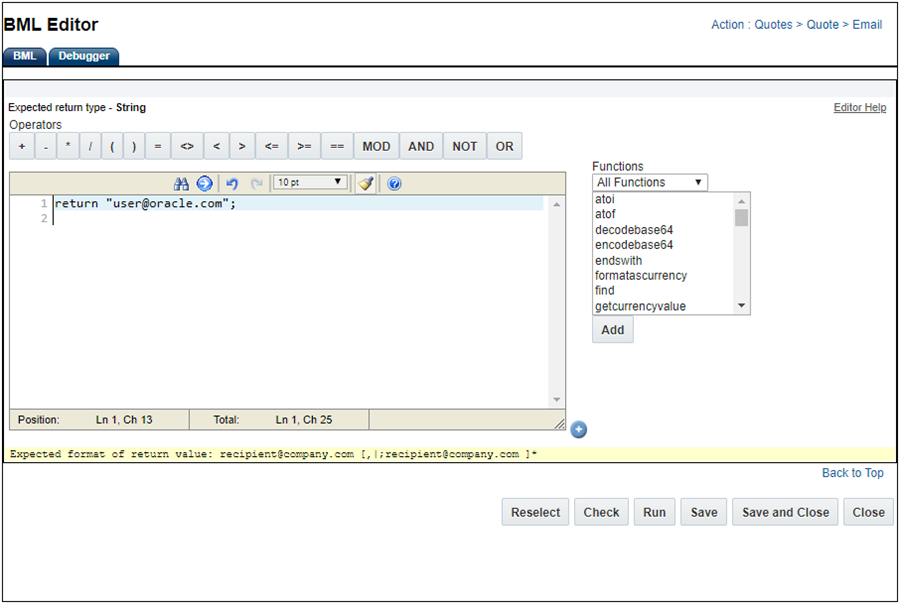Insert the not-equal <> operator
The width and height of the screenshot is (900, 604).
(186, 146)
